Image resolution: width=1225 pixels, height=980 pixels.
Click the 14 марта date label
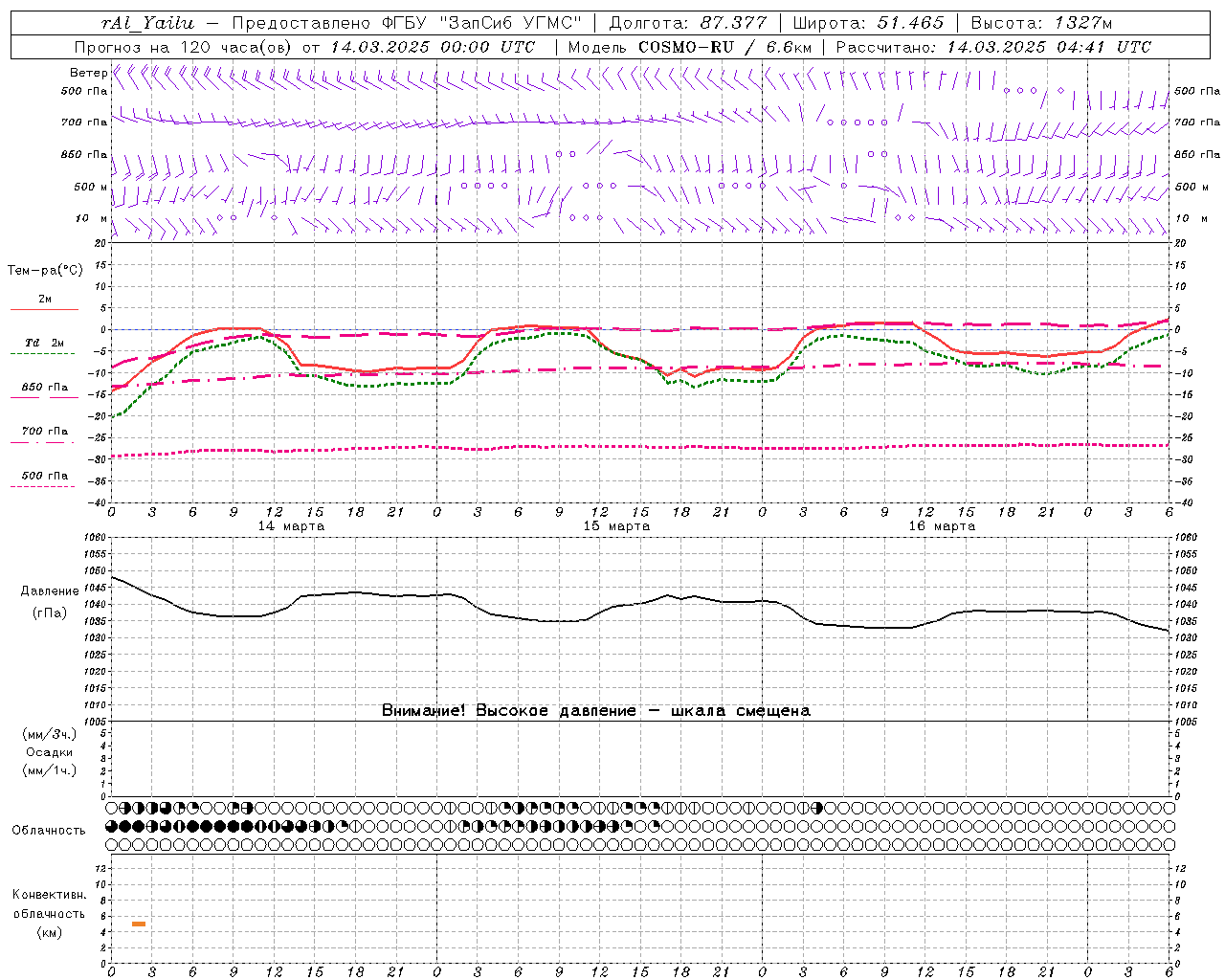coord(291,526)
